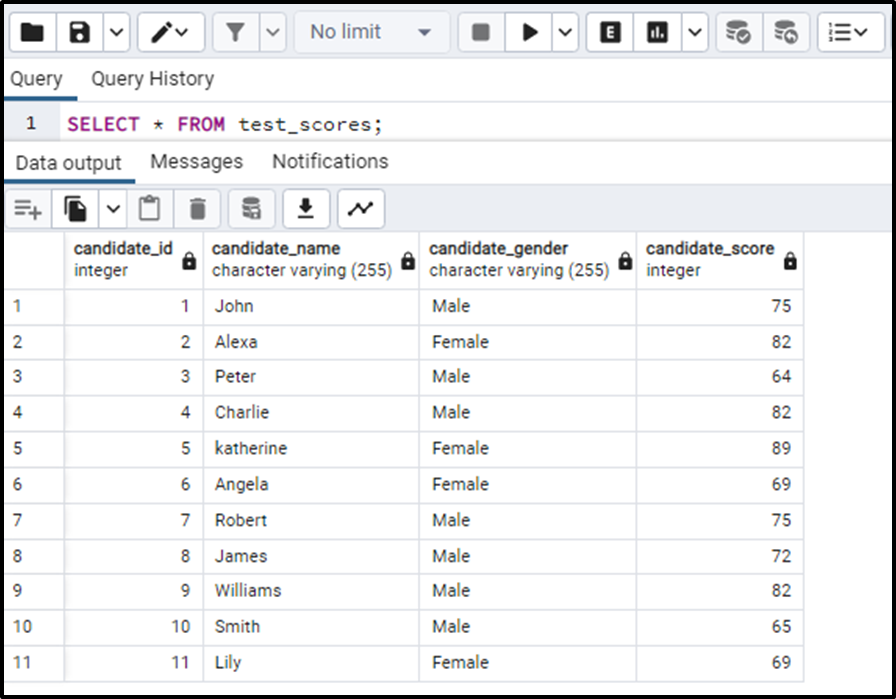Delete the selected rows
Screen dimensions: 896x699
pos(196,208)
